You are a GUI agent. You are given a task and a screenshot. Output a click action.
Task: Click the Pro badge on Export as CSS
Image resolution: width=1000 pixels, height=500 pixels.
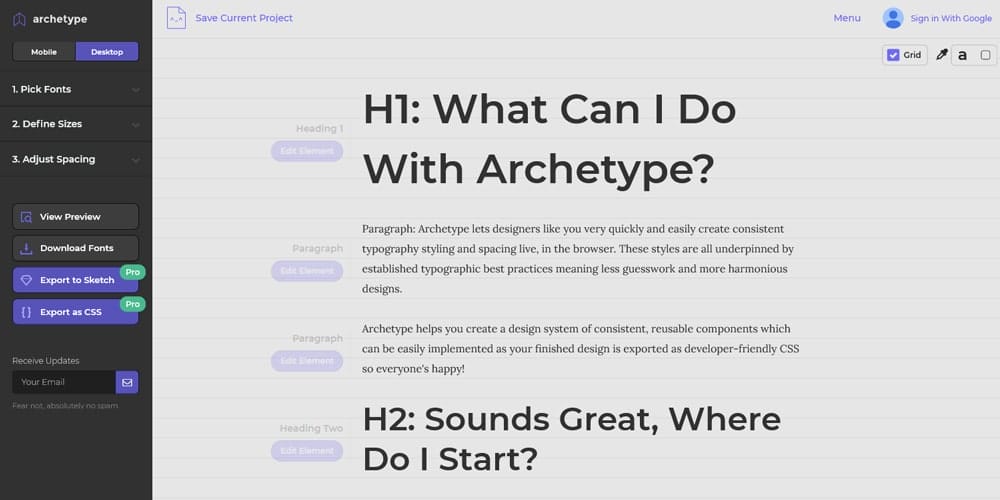pyautogui.click(x=132, y=304)
